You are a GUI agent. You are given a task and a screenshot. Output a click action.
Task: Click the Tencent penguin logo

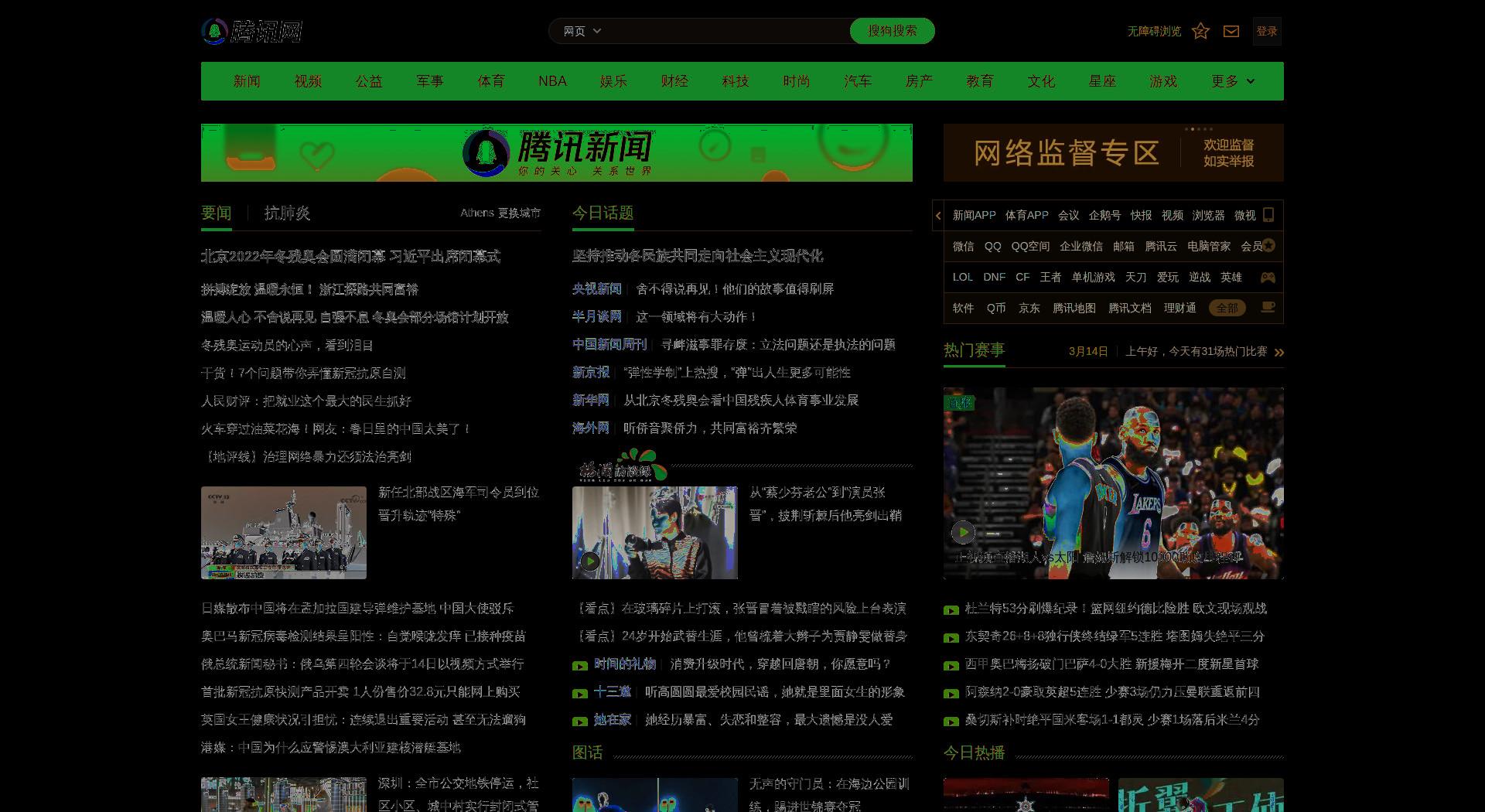[251, 31]
